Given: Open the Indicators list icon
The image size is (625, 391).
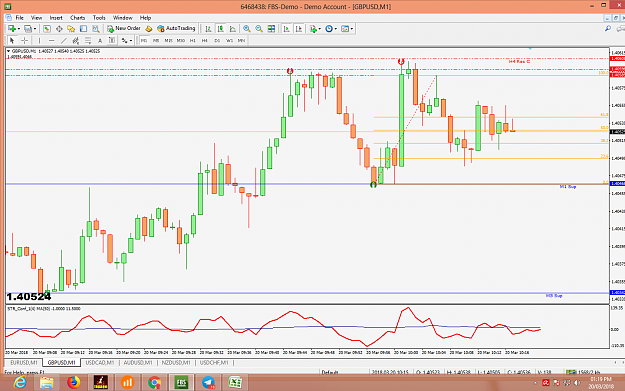Looking at the screenshot, I should (x=313, y=29).
